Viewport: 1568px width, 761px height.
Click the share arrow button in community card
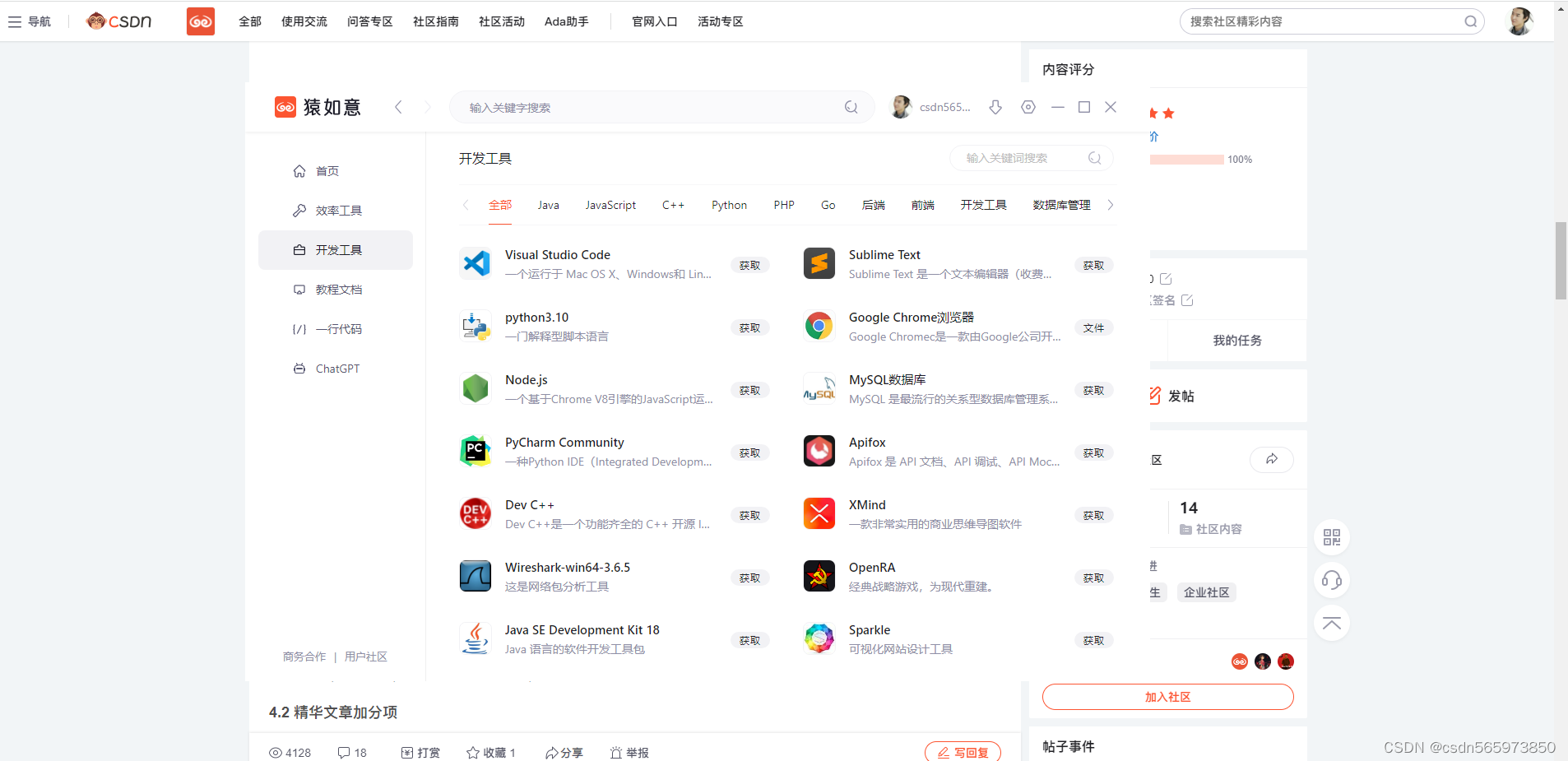(1272, 459)
